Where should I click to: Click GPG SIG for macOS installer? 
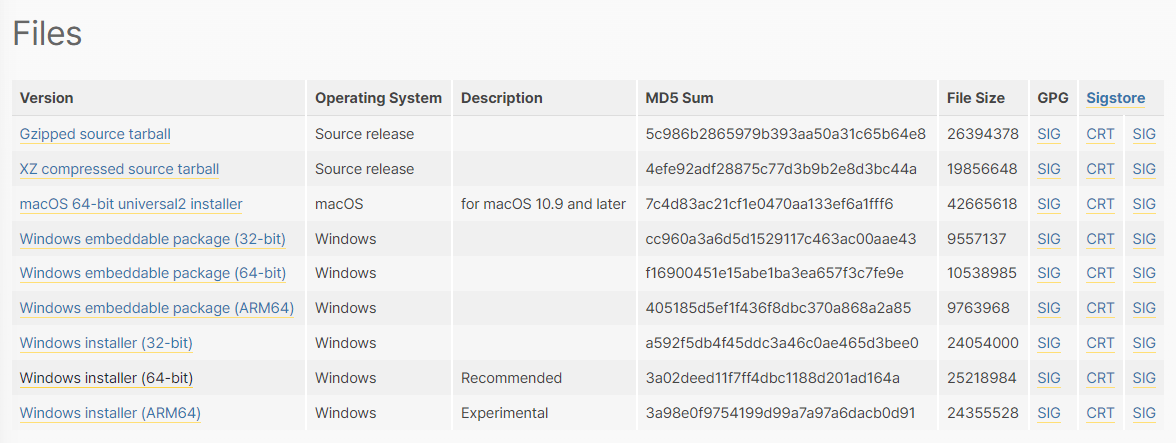point(1049,204)
